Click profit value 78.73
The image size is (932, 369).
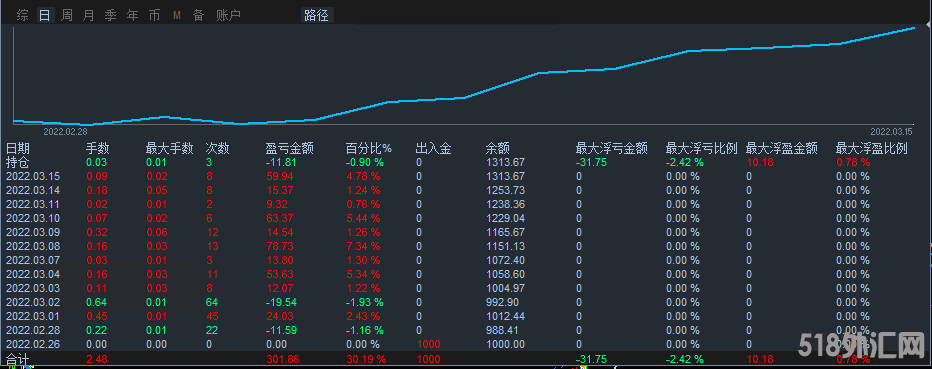279,246
